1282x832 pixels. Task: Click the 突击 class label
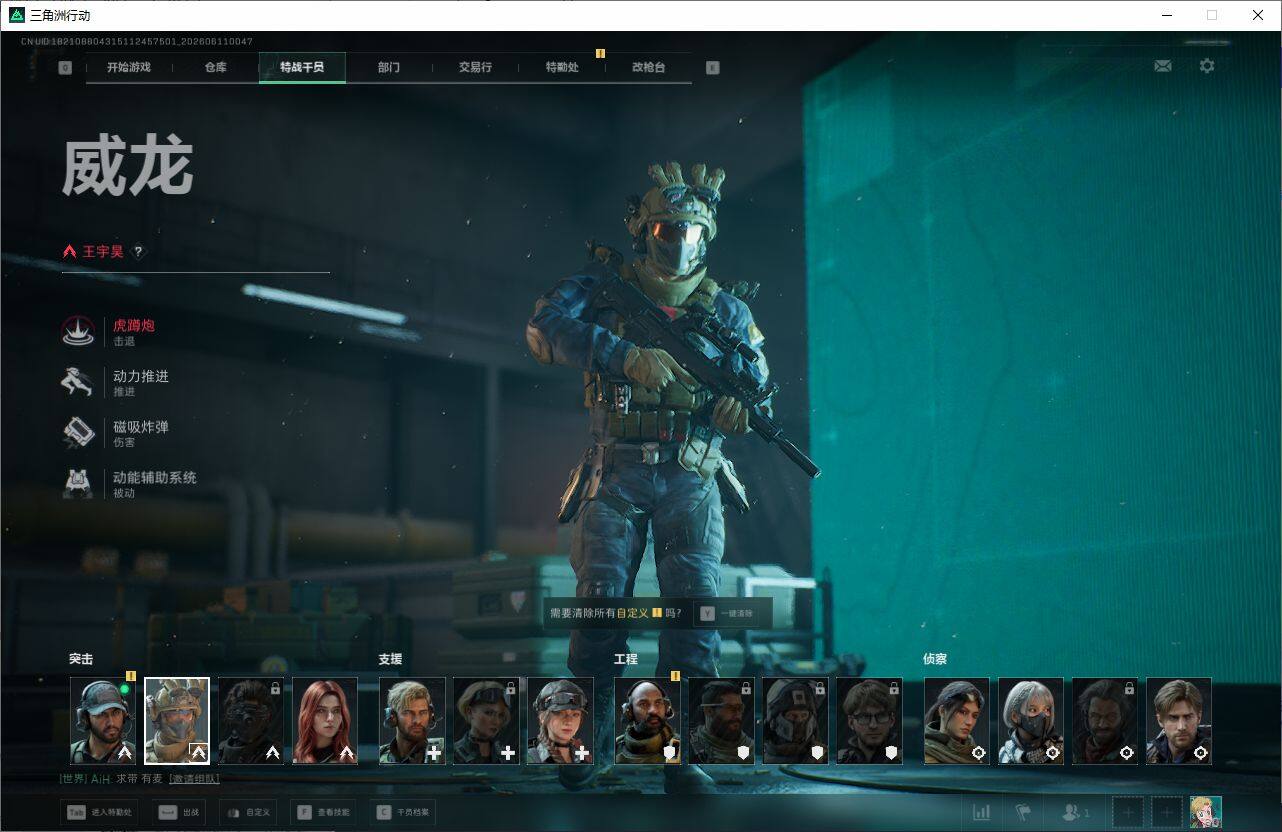[81, 659]
